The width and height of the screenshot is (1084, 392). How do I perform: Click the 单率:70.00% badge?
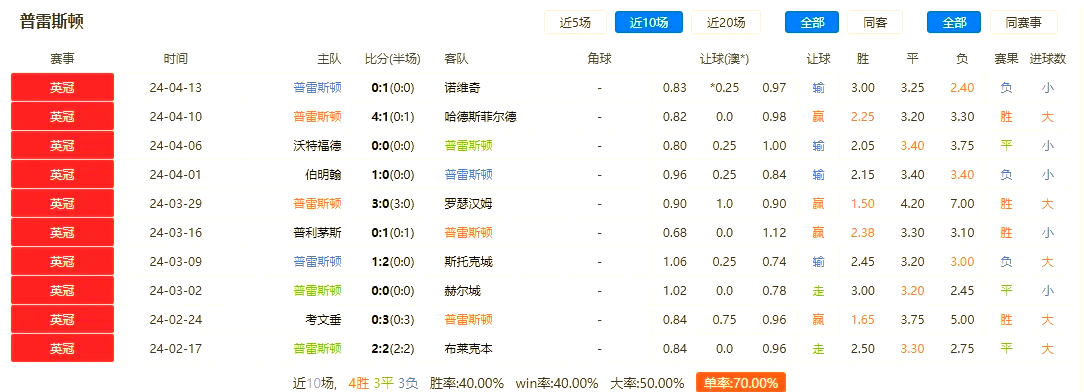tap(740, 383)
